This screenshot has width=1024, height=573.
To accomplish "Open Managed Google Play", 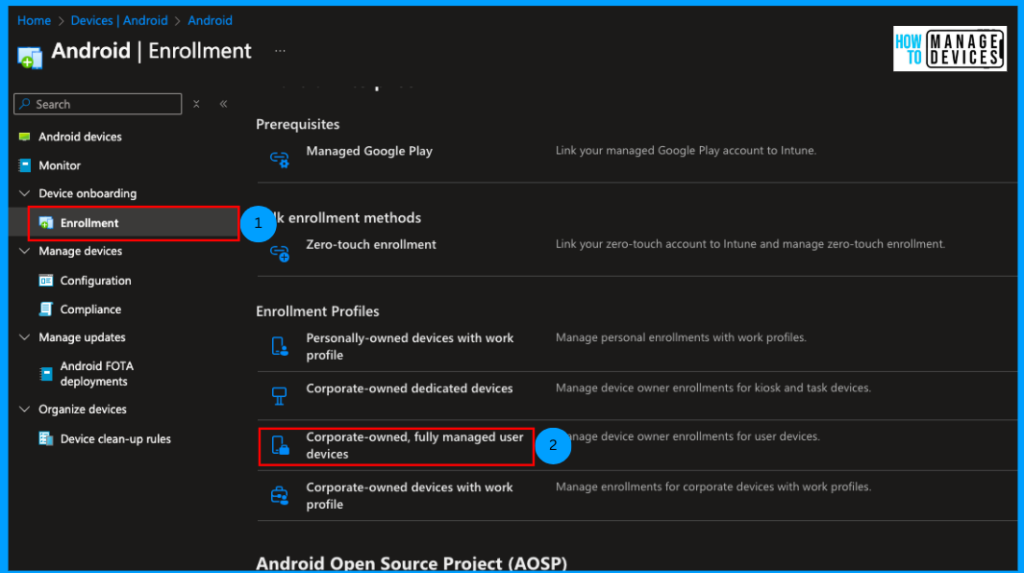I will pyautogui.click(x=369, y=151).
